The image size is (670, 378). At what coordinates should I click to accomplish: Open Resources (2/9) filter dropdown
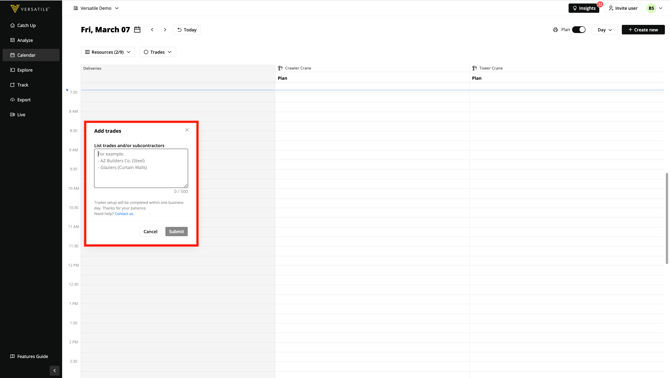[x=108, y=52]
